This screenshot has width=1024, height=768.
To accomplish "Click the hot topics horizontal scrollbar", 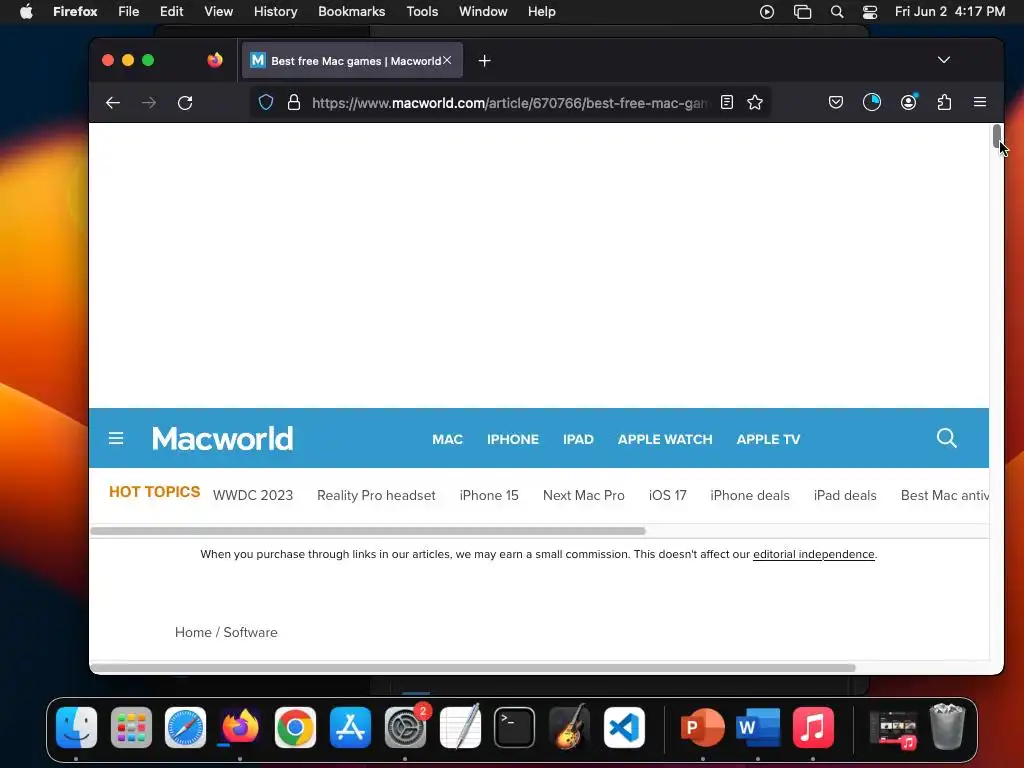I will [x=368, y=531].
